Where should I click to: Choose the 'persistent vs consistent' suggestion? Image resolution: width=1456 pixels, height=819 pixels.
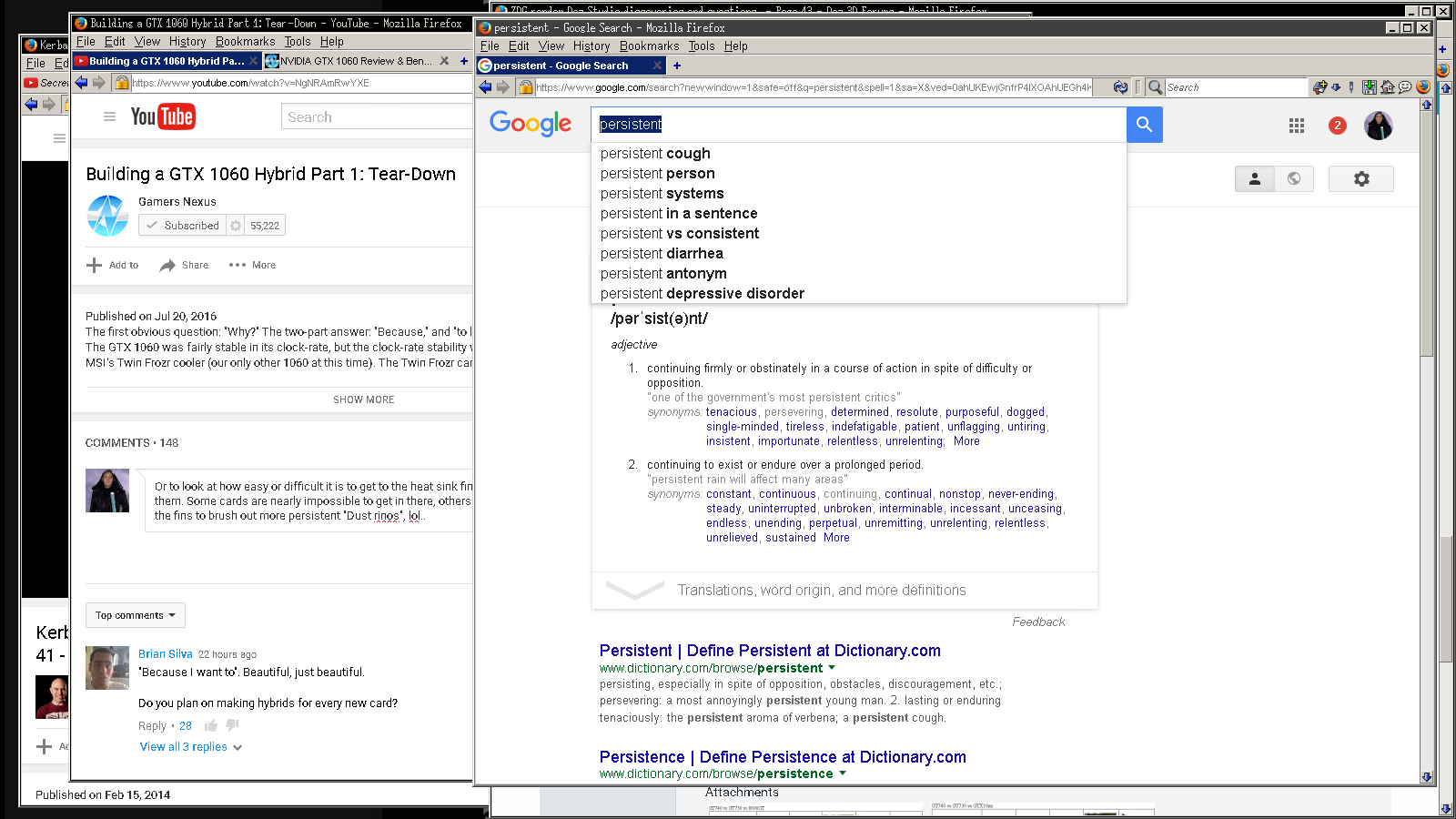[x=859, y=234]
